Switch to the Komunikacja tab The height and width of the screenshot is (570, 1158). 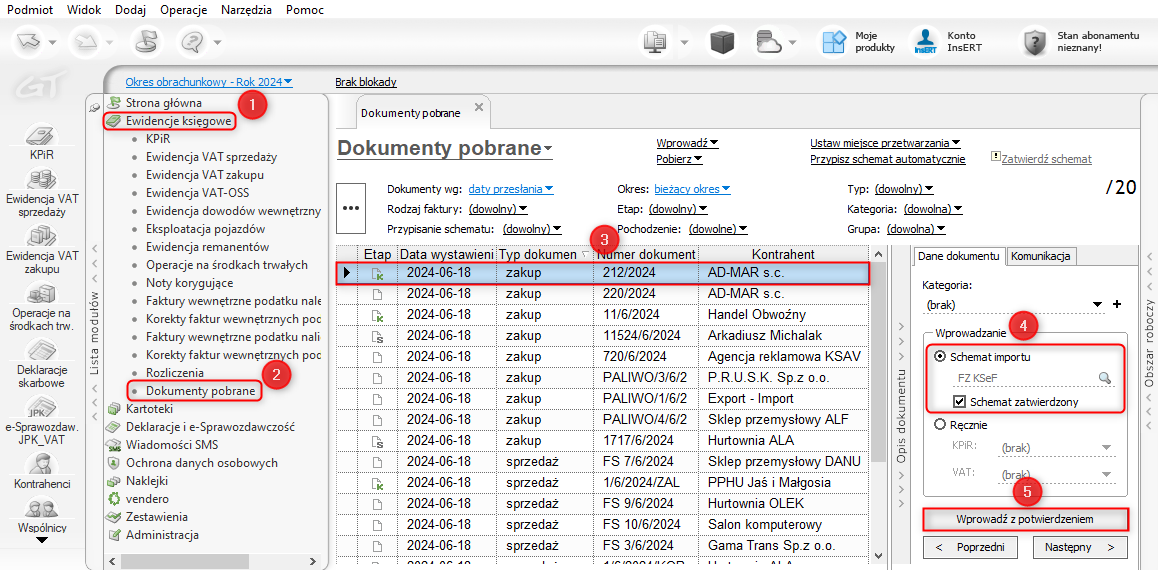pos(1041,256)
